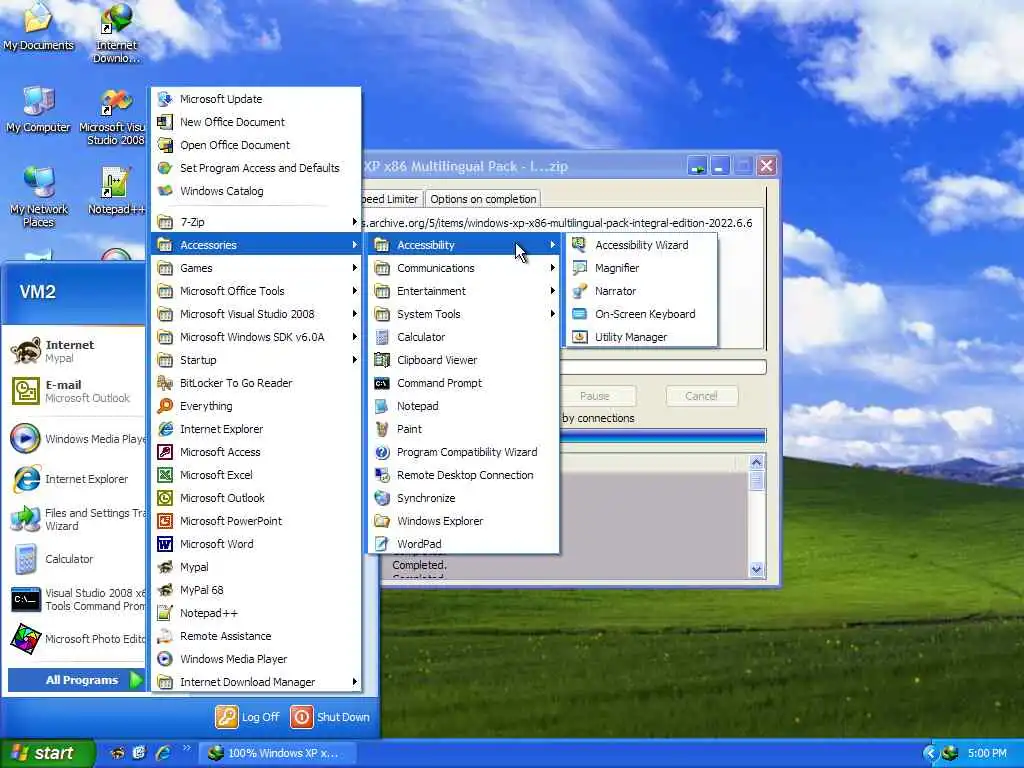Open My Documents desktop icon

[x=38, y=27]
